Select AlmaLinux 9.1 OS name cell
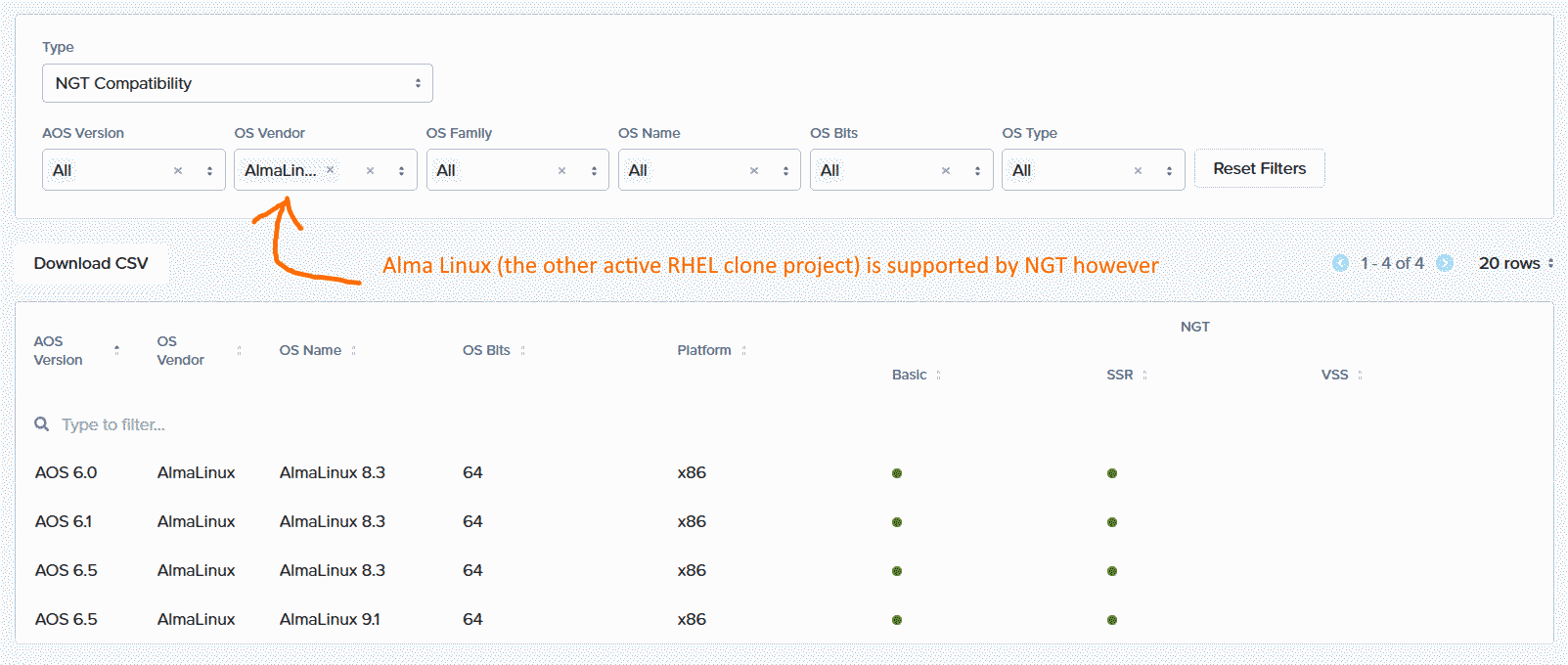Screen dimensions: 1568x665 330,619
